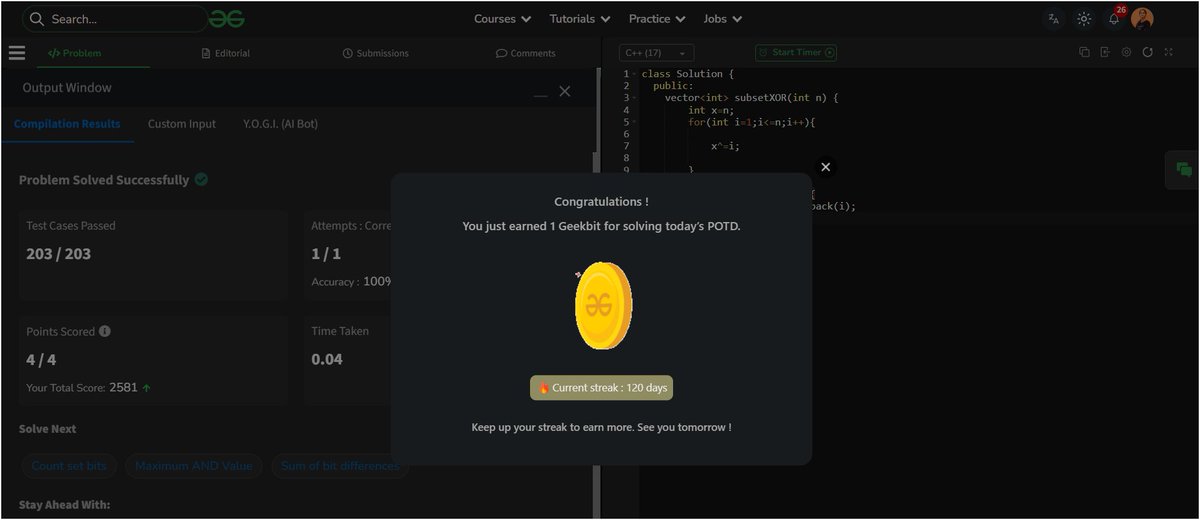Image resolution: width=1200 pixels, height=520 pixels.
Task: Close the Congratulations popup with the X
Action: 825,167
